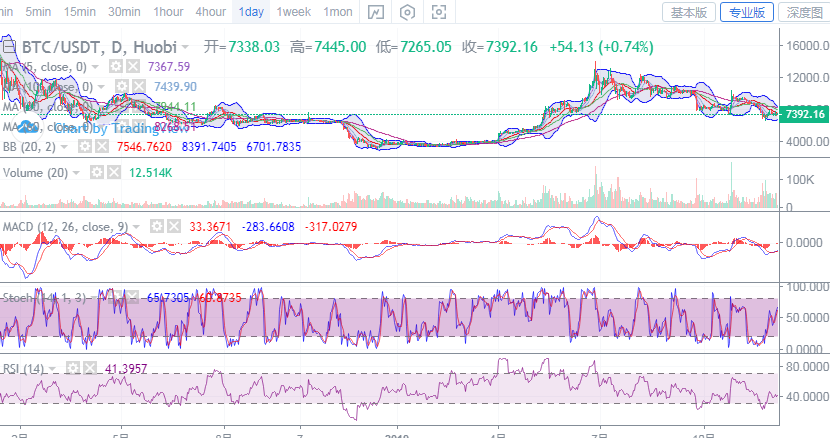Select the 4hour interval tab

tap(210, 12)
